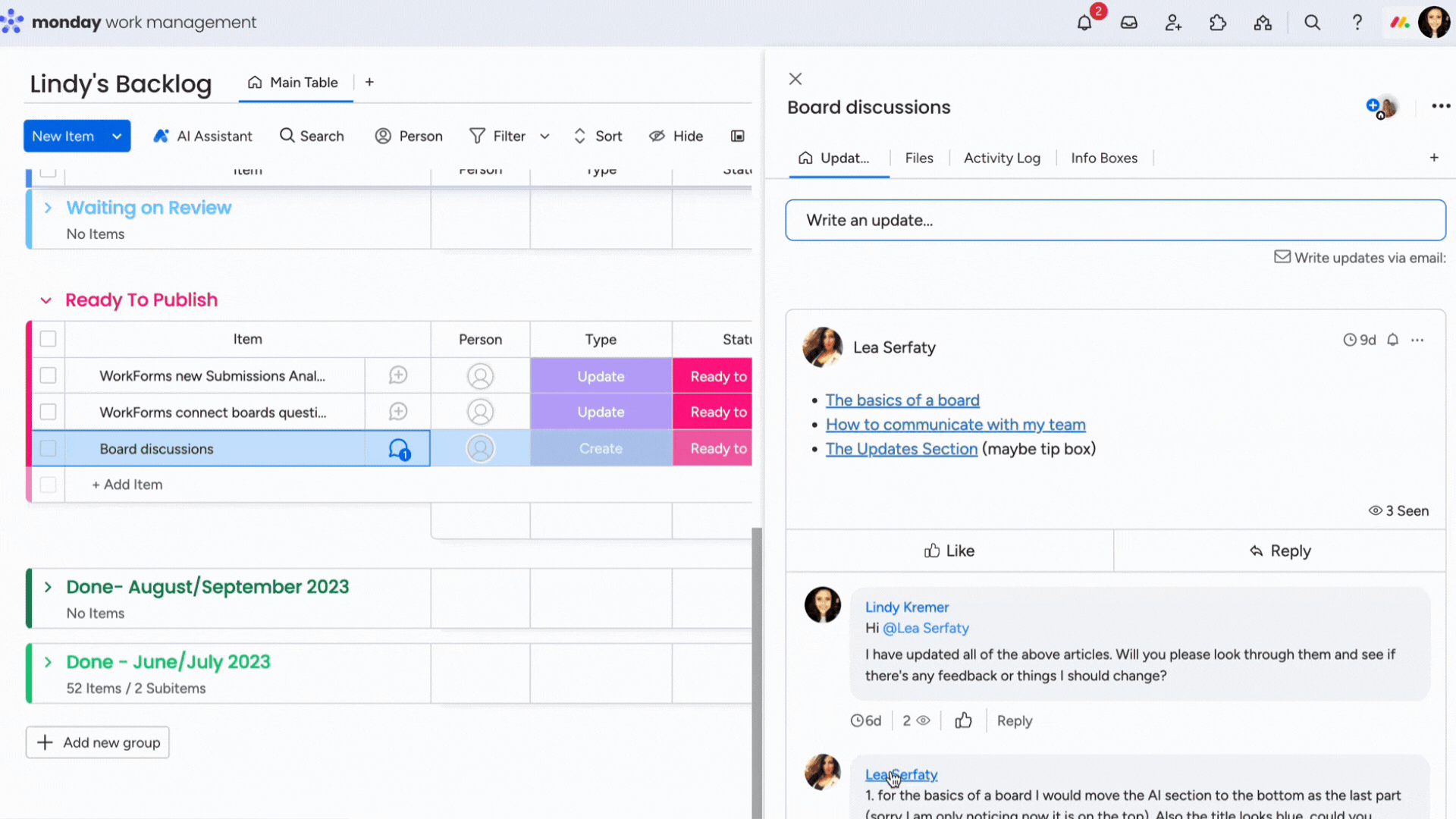Open the Hide columns tool
1456x819 pixels.
coord(676,136)
